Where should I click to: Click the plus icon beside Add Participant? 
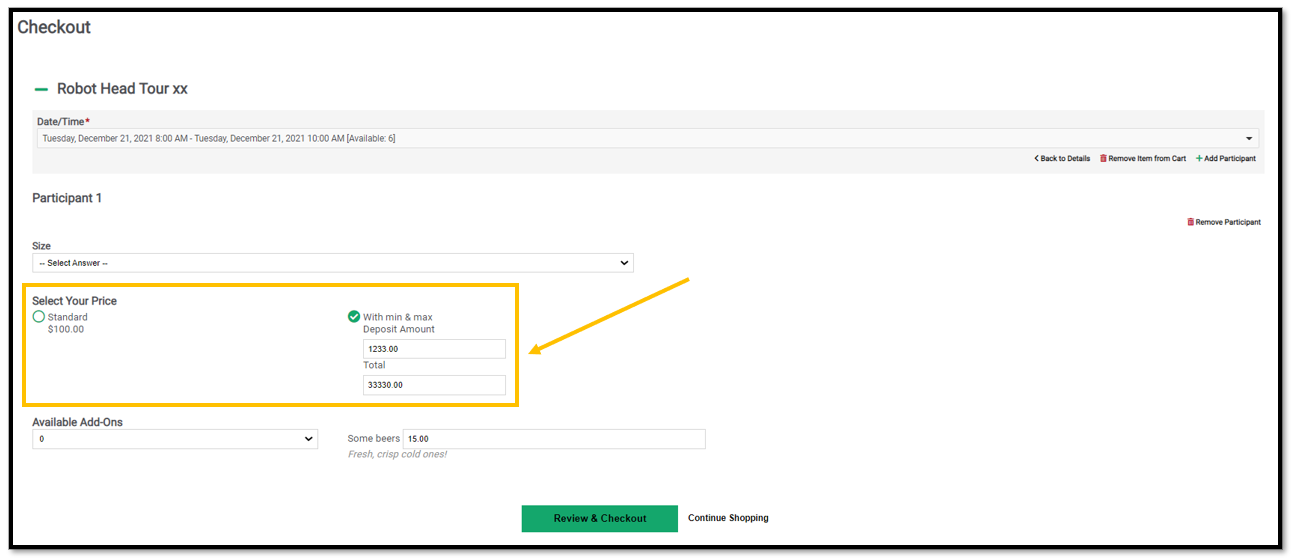click(1199, 159)
